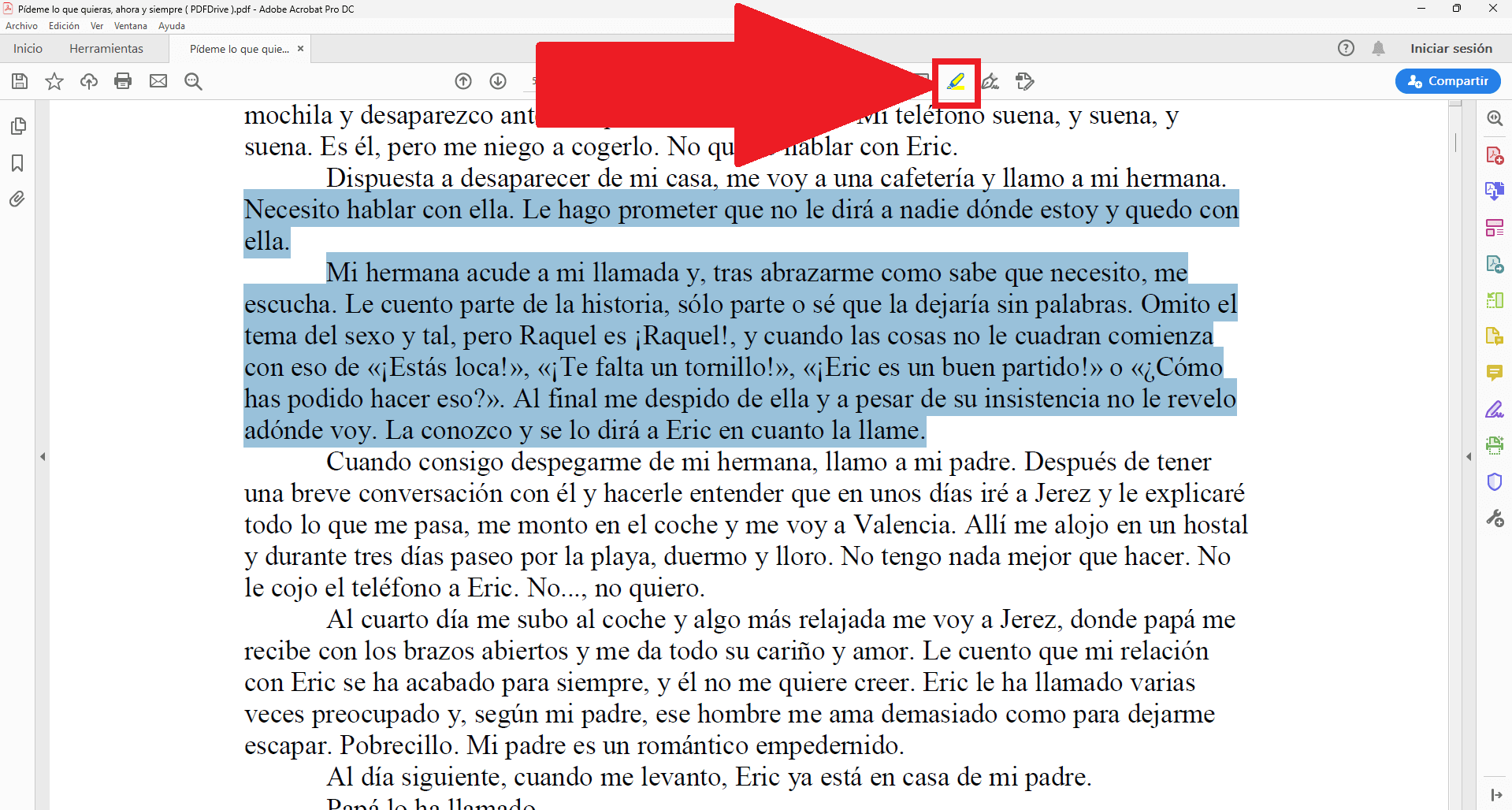Open Combine Files tool in right pane

1495,191
